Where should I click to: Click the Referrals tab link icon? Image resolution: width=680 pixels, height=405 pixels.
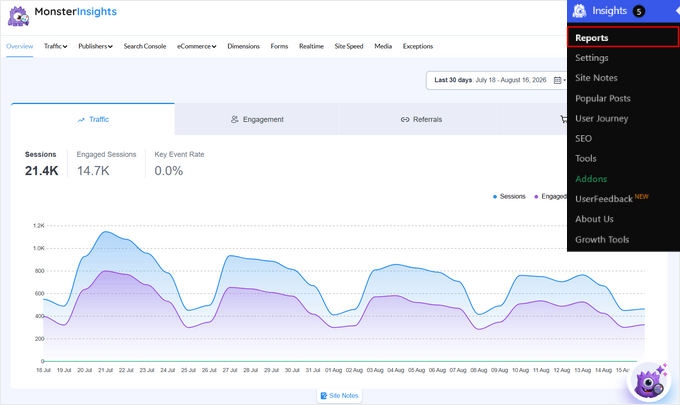coord(405,120)
